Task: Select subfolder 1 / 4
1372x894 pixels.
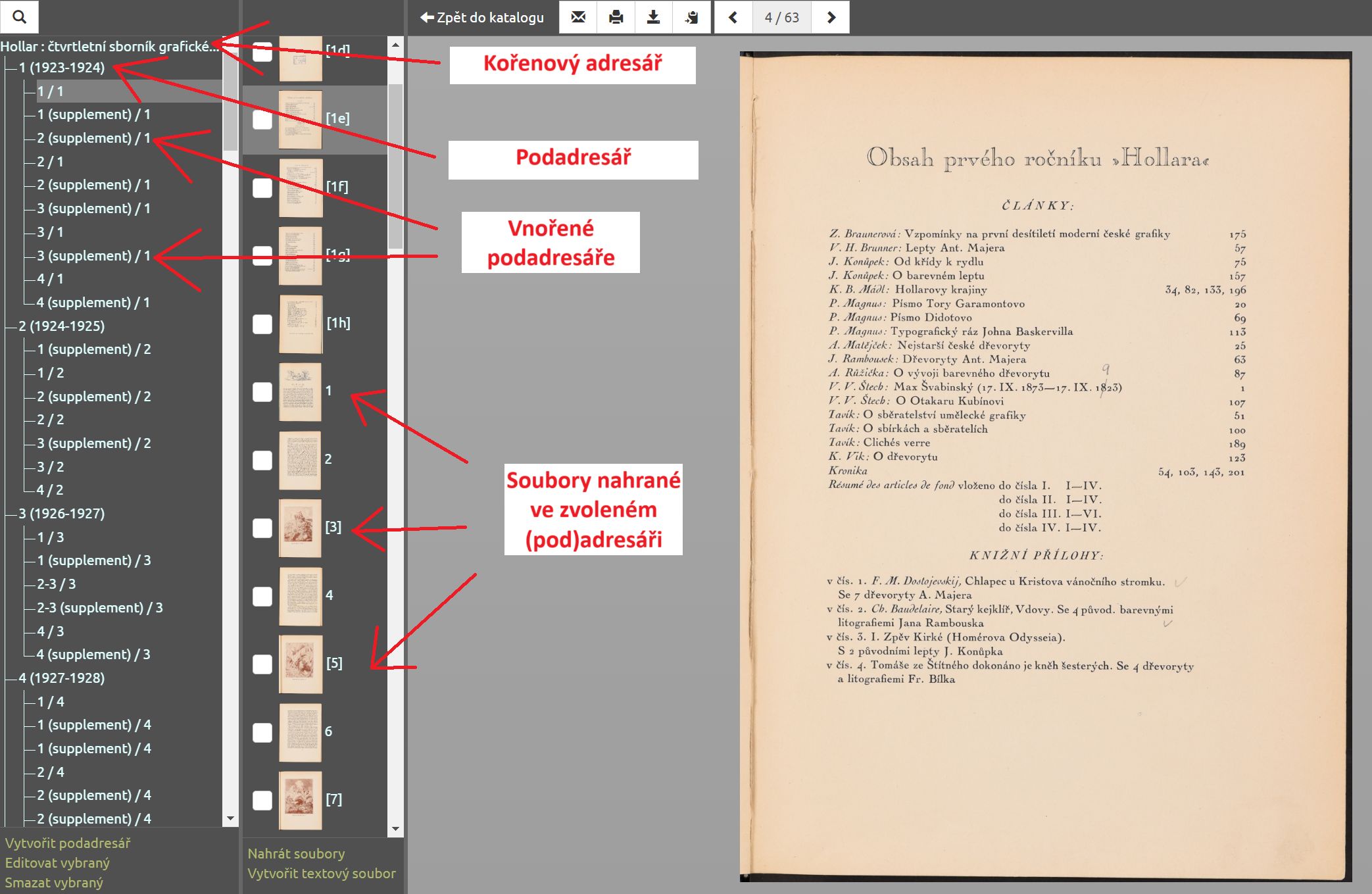Action: (x=51, y=702)
